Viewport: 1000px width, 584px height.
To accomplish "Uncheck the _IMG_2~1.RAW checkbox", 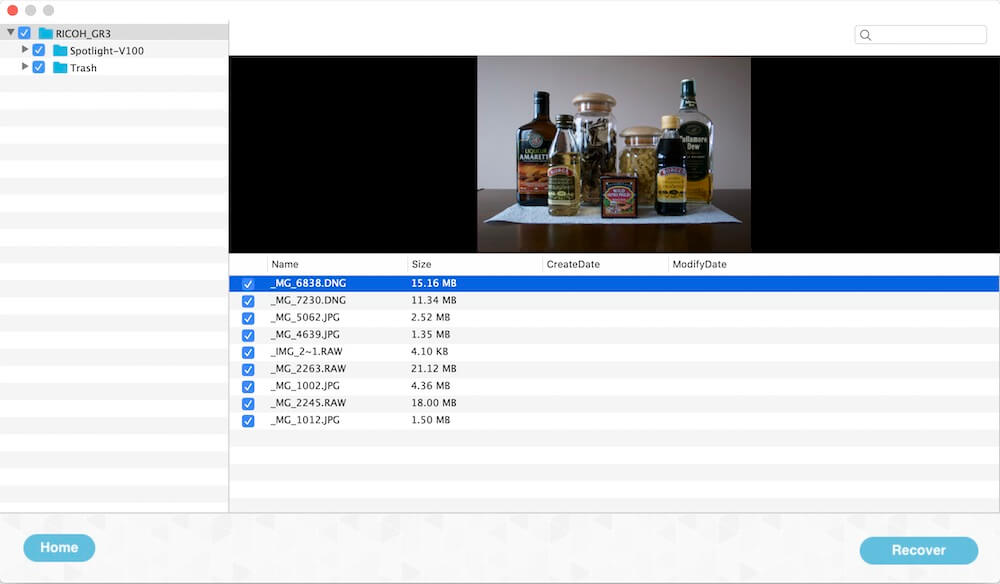I will coord(248,353).
